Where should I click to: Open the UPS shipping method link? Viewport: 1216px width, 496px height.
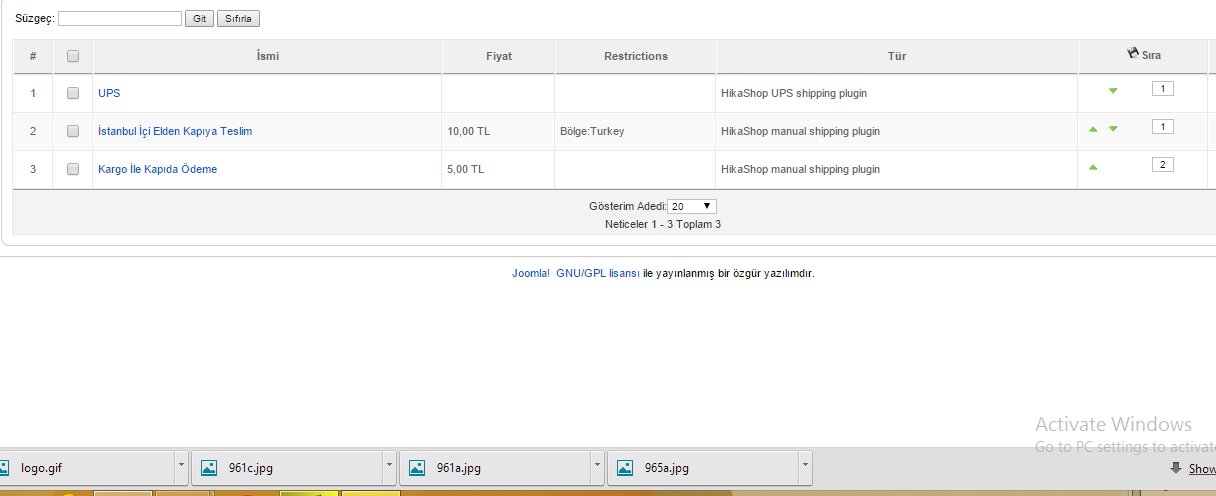[109, 93]
